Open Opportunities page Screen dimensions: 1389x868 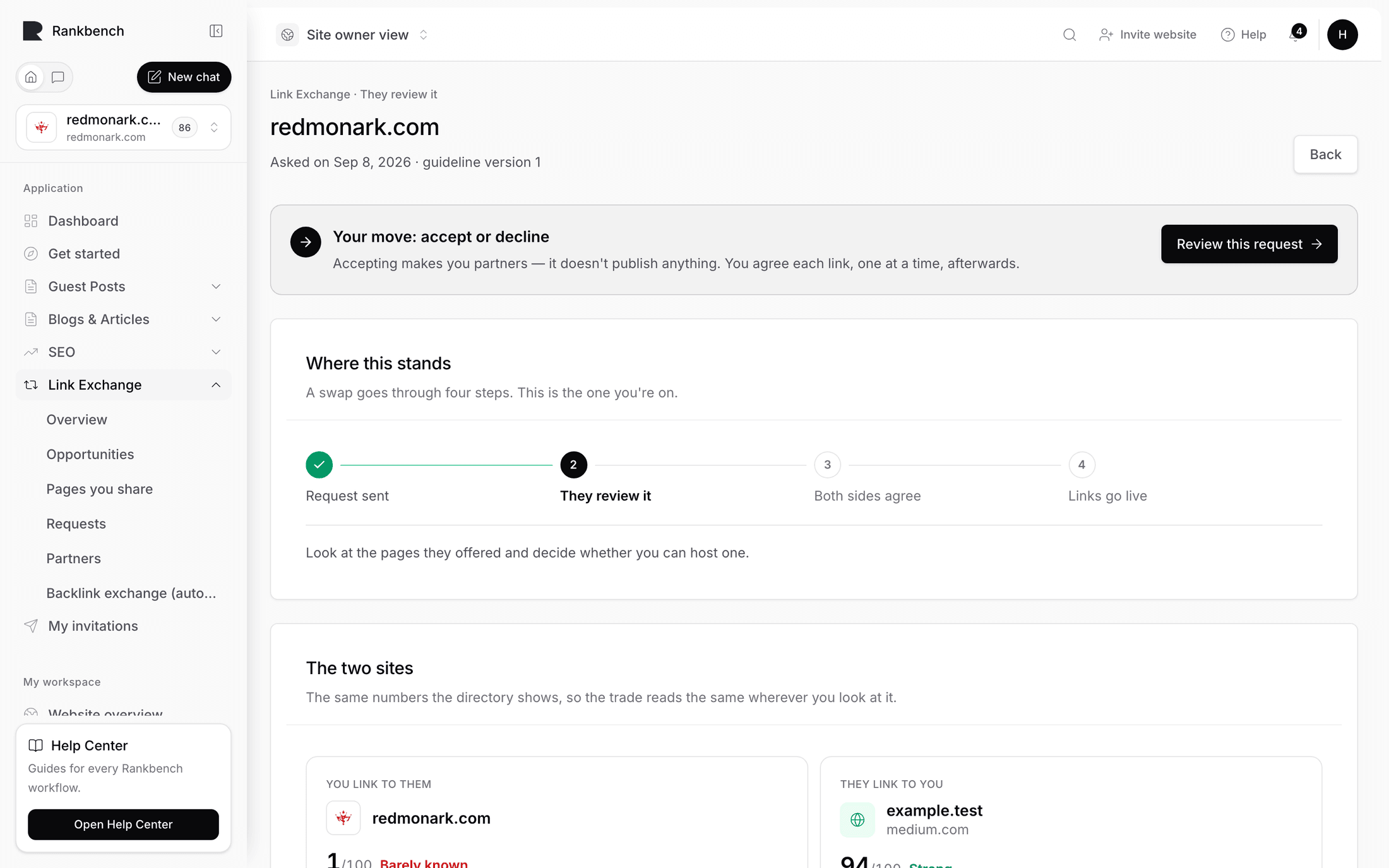point(90,455)
